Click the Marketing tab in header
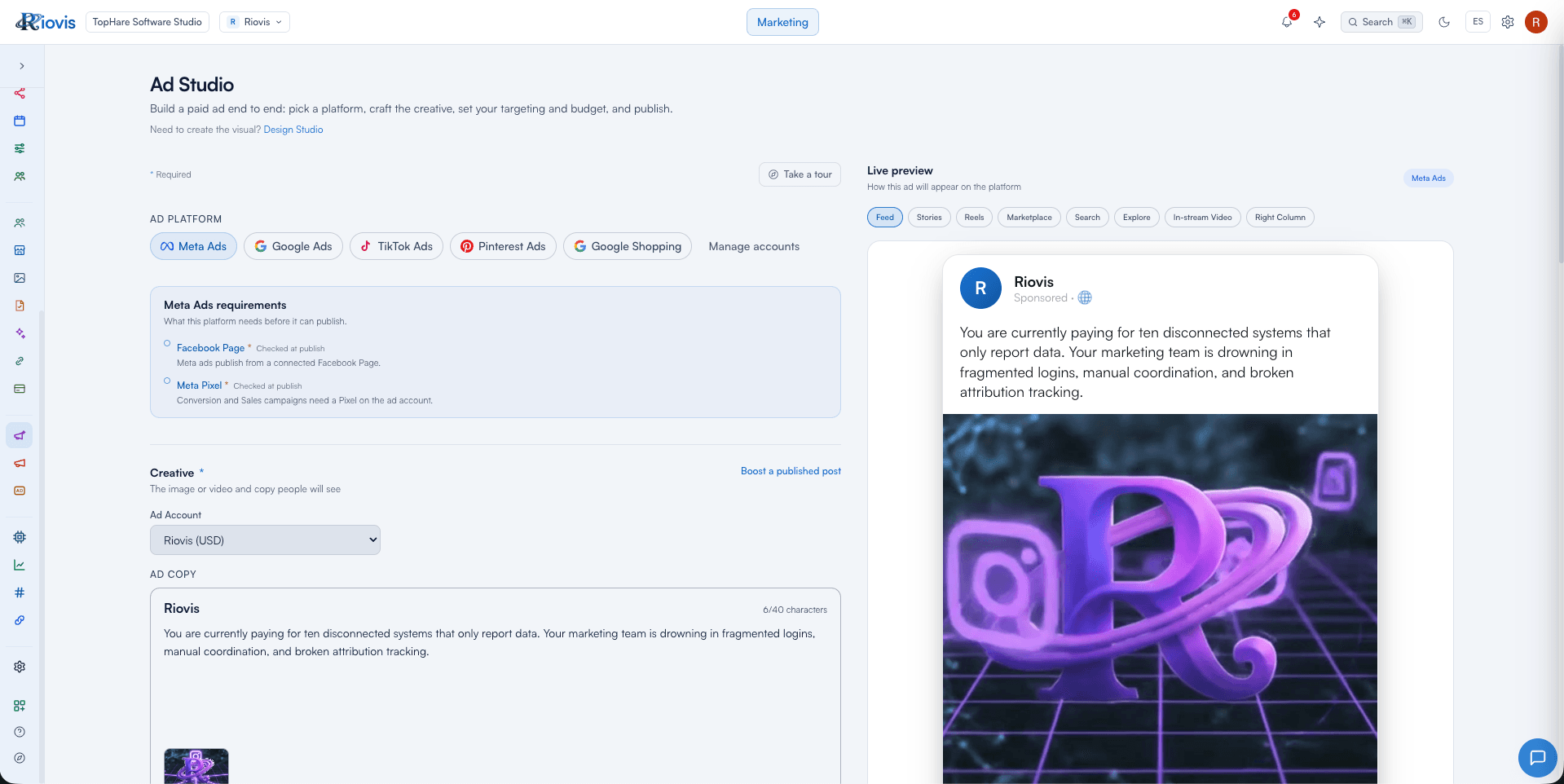Screen dimensions: 1564x784 pyautogui.click(x=782, y=22)
